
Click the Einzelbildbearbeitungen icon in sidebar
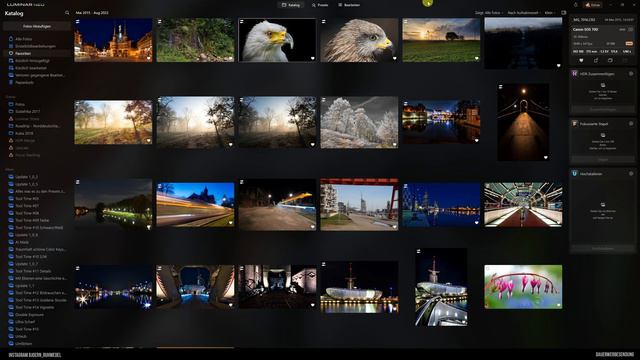[x=11, y=46]
